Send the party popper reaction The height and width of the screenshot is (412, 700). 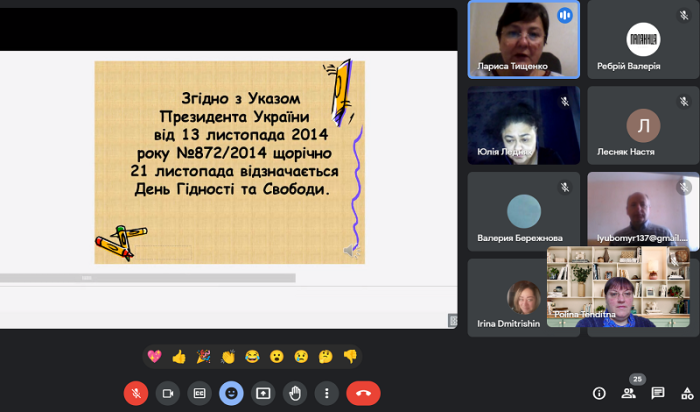pos(203,356)
